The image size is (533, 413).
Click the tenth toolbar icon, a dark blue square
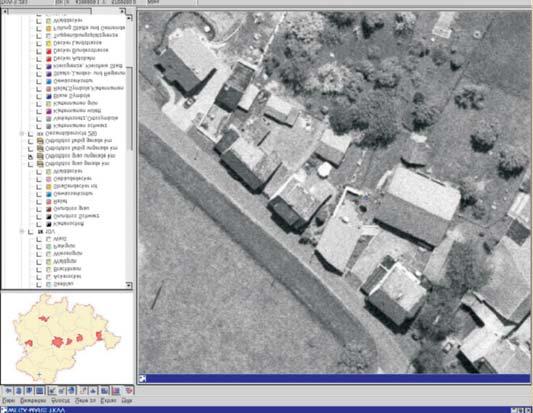tap(104, 391)
